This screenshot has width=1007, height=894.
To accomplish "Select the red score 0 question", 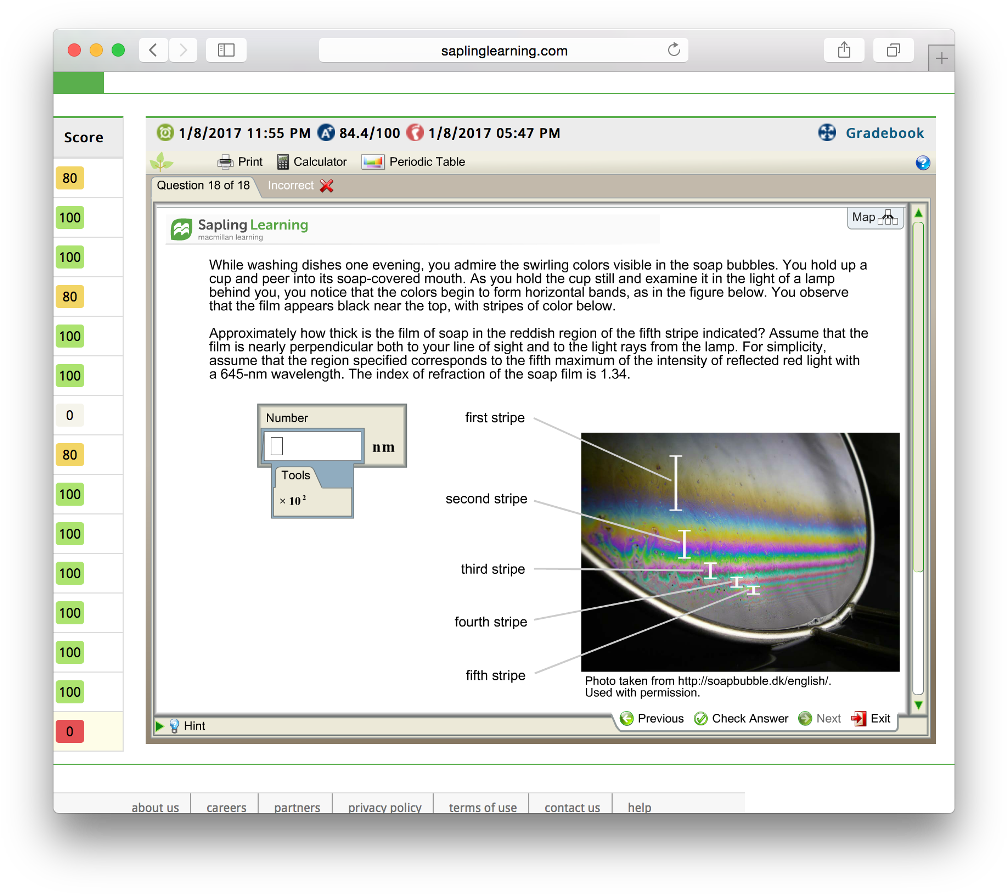I will [x=69, y=731].
